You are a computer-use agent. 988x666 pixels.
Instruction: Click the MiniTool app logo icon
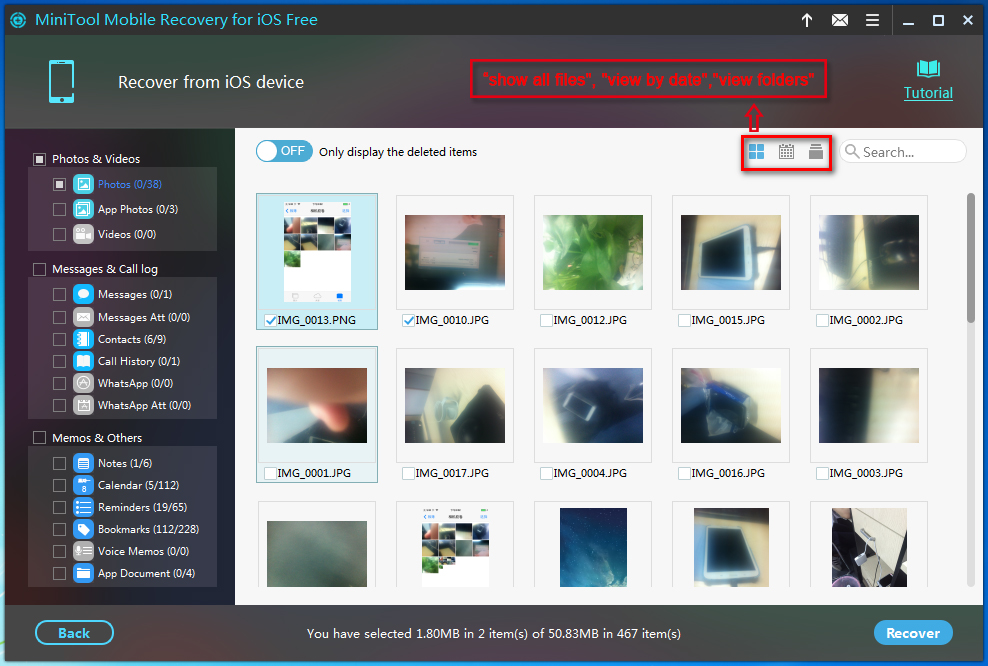18,20
